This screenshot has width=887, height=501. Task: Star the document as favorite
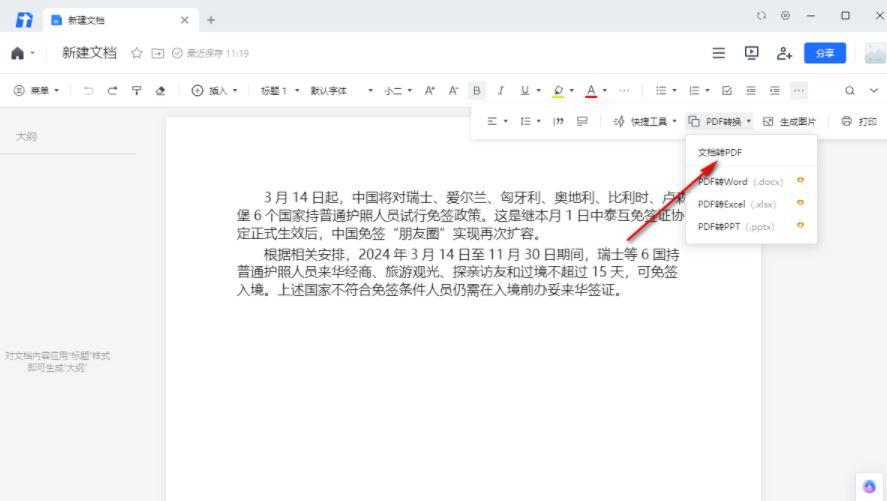136,53
